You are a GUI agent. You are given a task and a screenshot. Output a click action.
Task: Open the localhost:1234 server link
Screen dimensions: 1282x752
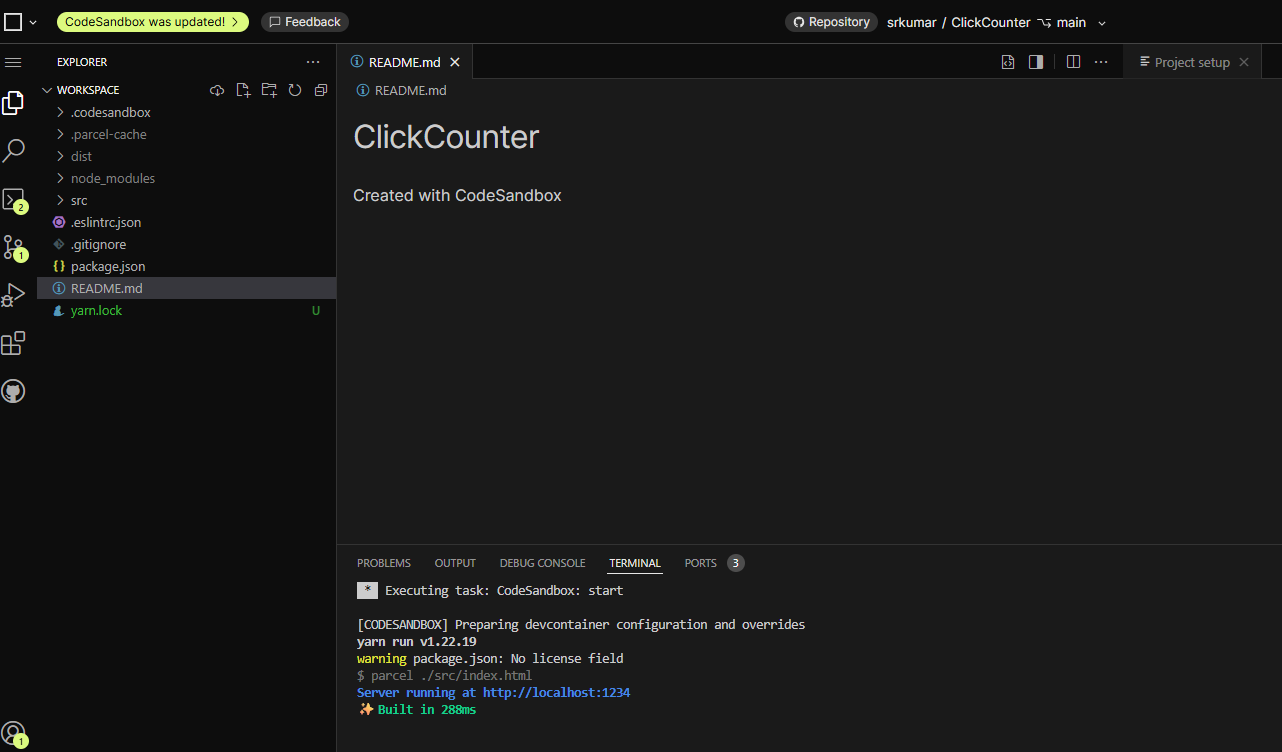556,692
